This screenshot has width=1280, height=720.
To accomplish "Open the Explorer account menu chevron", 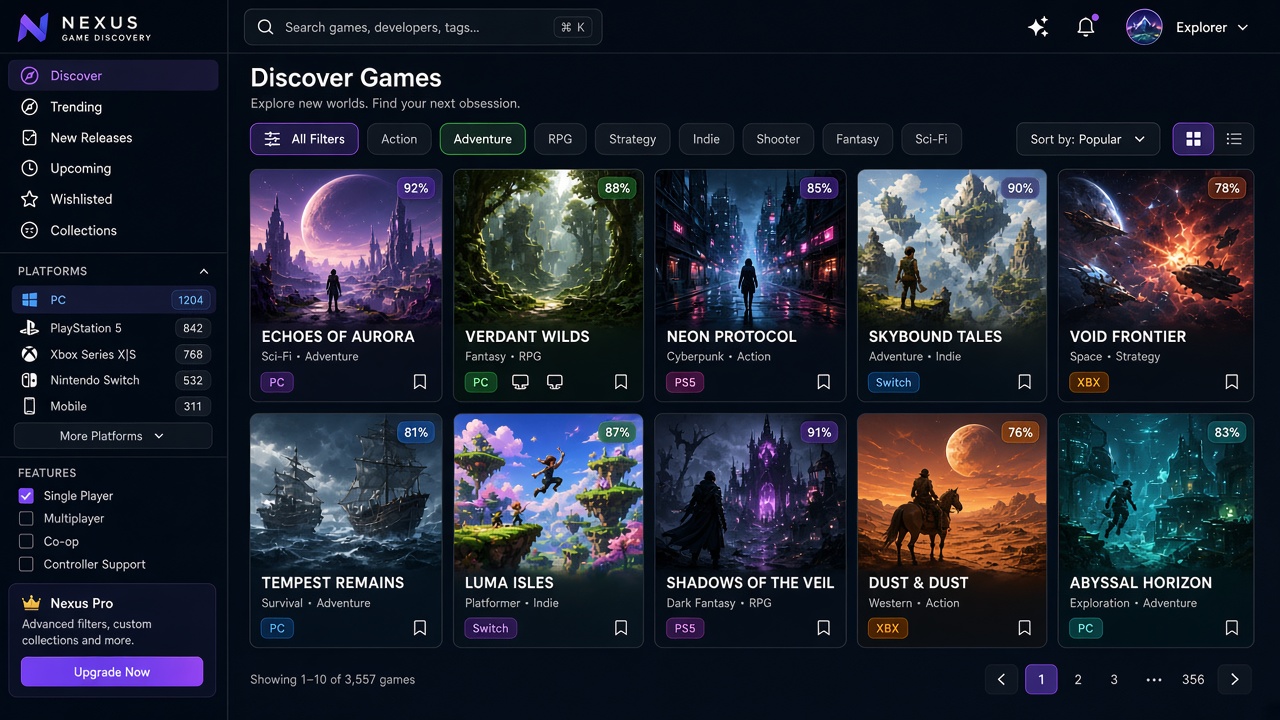I will (1243, 28).
